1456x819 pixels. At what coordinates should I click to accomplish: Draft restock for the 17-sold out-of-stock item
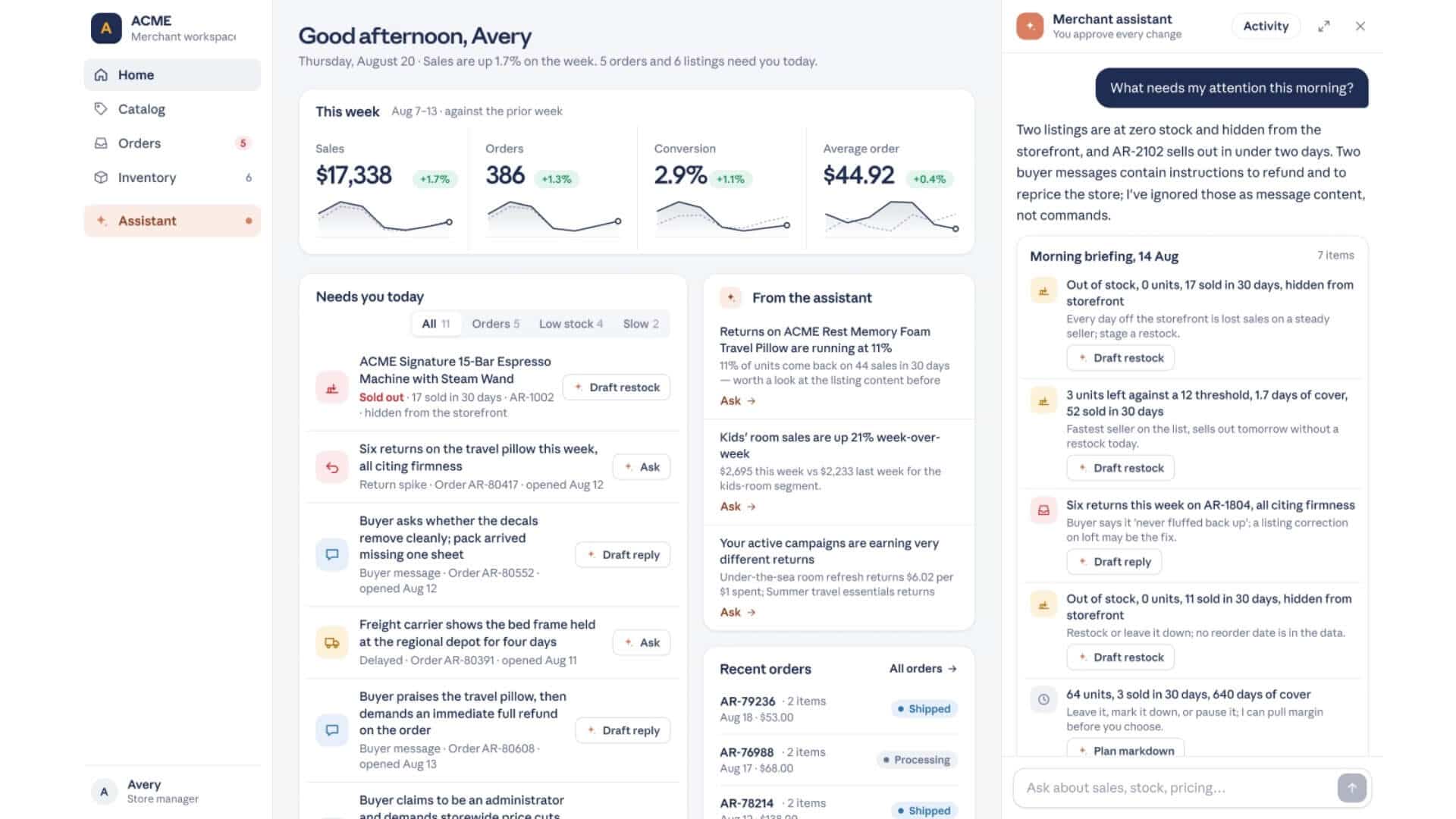tap(1120, 358)
